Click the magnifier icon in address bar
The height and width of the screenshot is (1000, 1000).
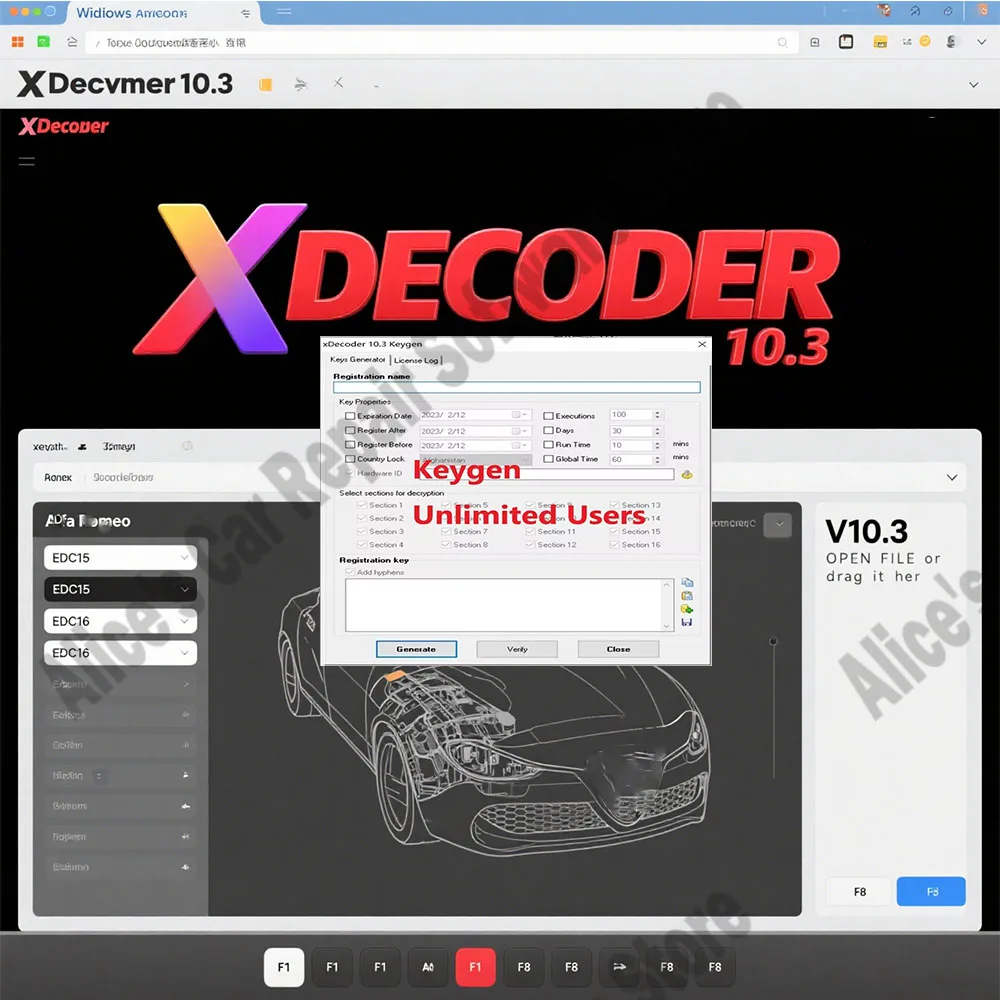[x=782, y=43]
